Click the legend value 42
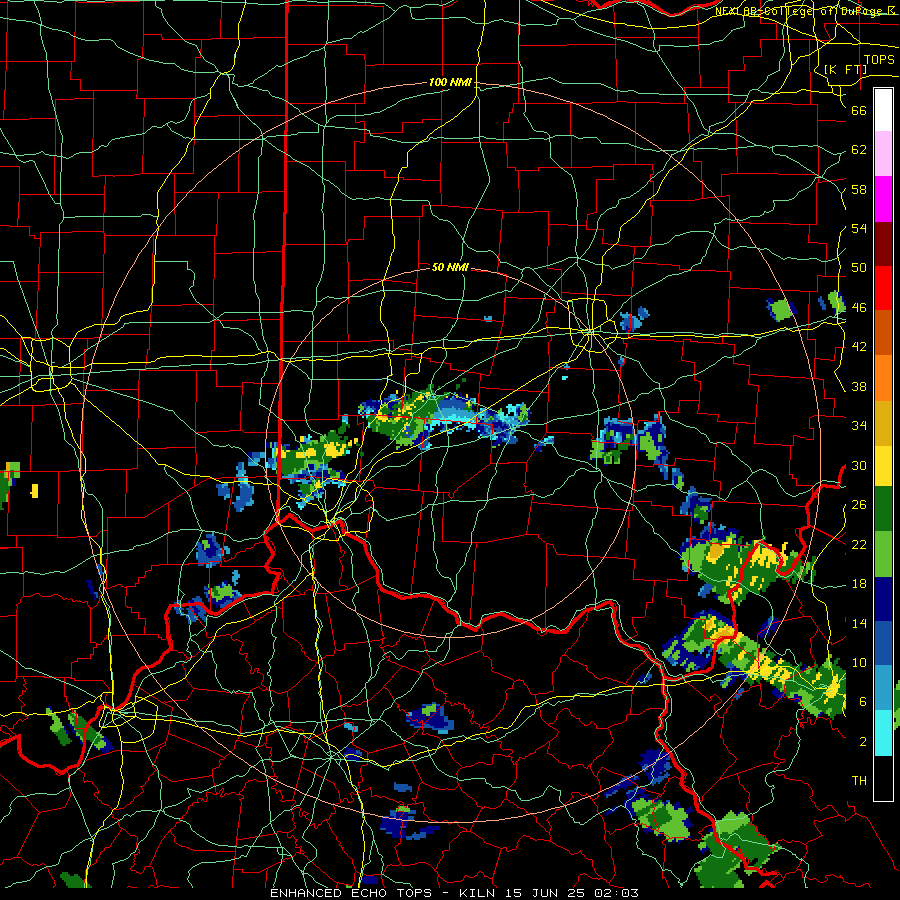The image size is (900, 900). [x=859, y=347]
